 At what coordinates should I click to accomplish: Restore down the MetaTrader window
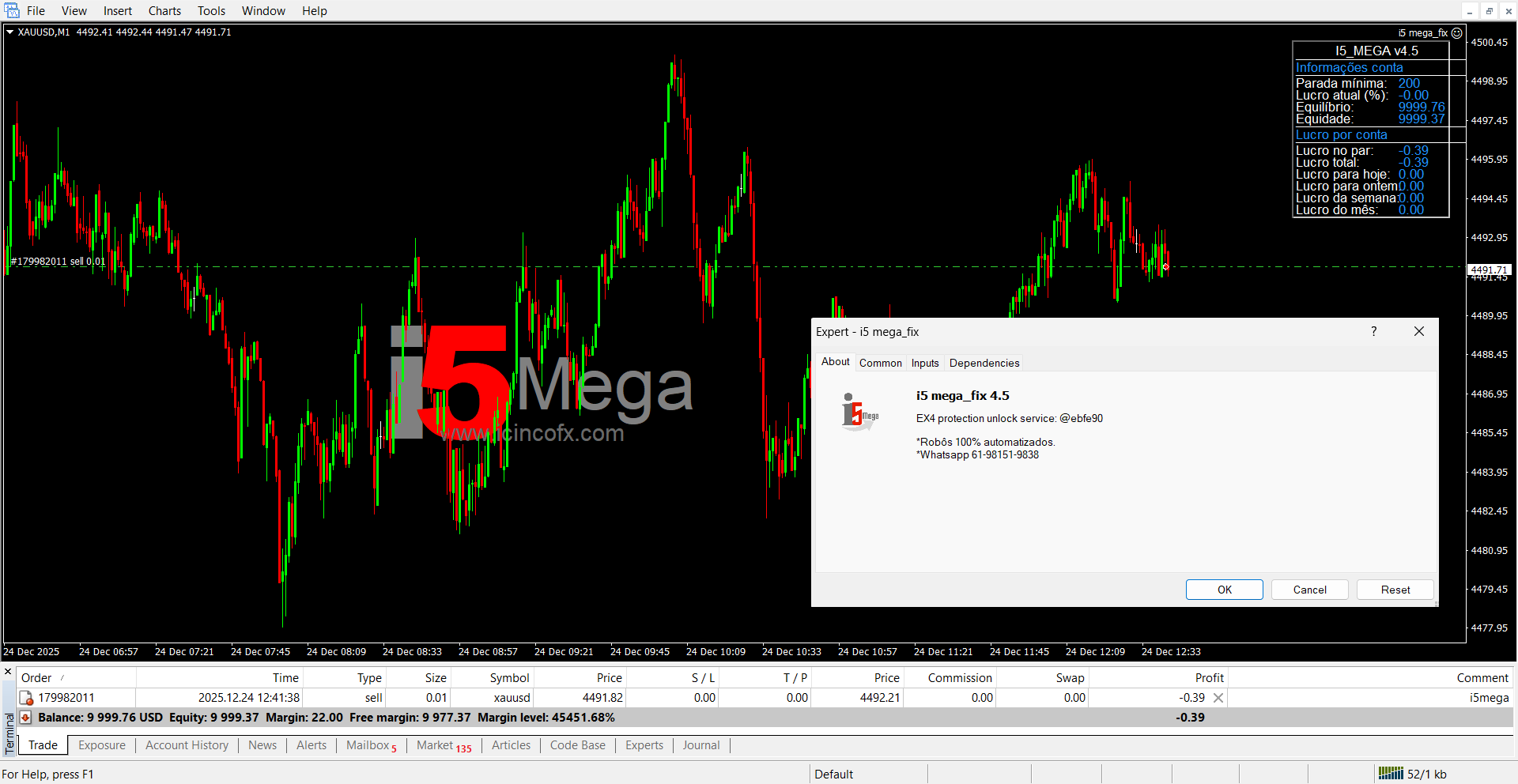click(x=1490, y=10)
